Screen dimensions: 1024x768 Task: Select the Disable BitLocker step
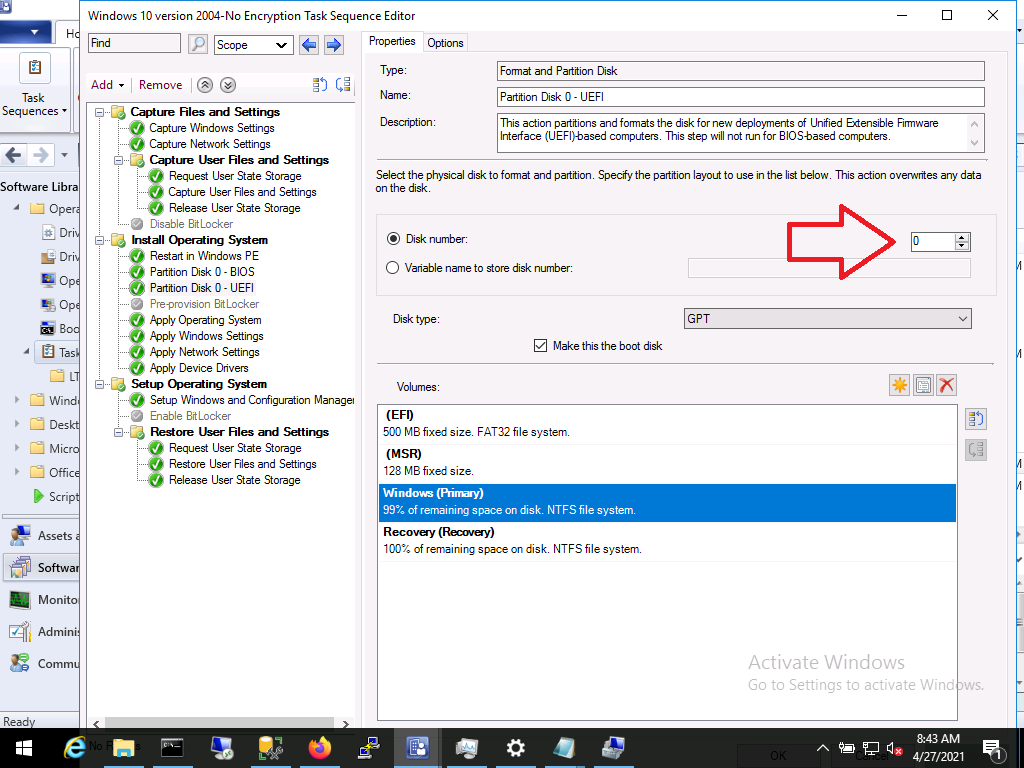(191, 224)
